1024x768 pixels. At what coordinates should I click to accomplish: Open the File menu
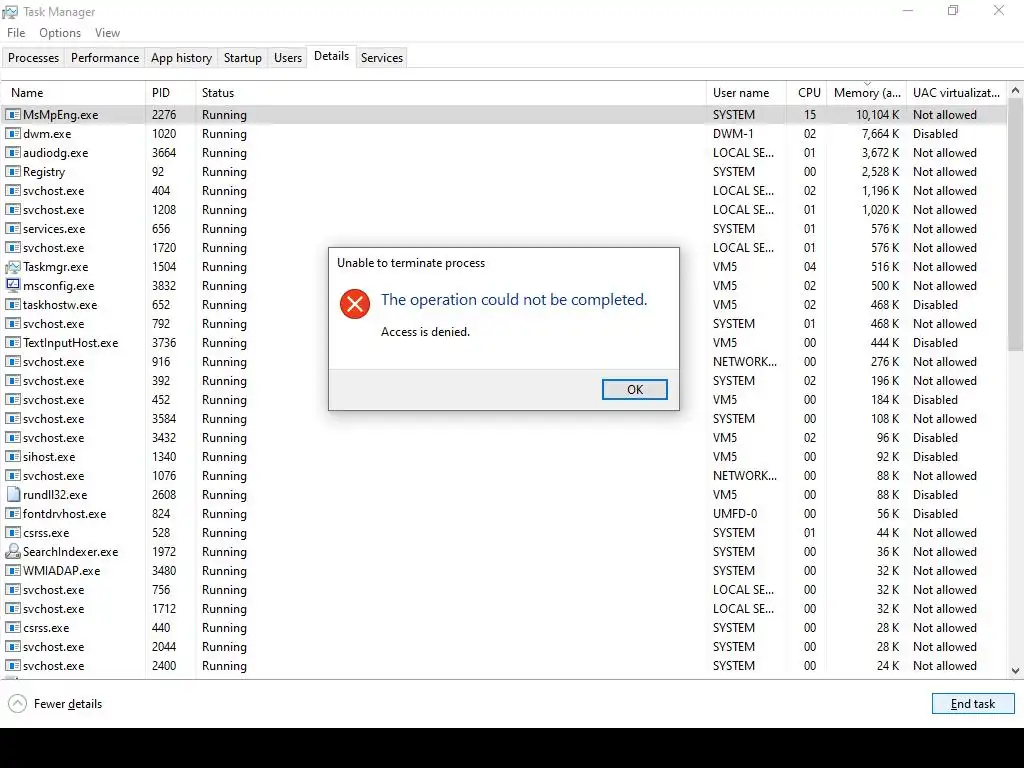16,33
